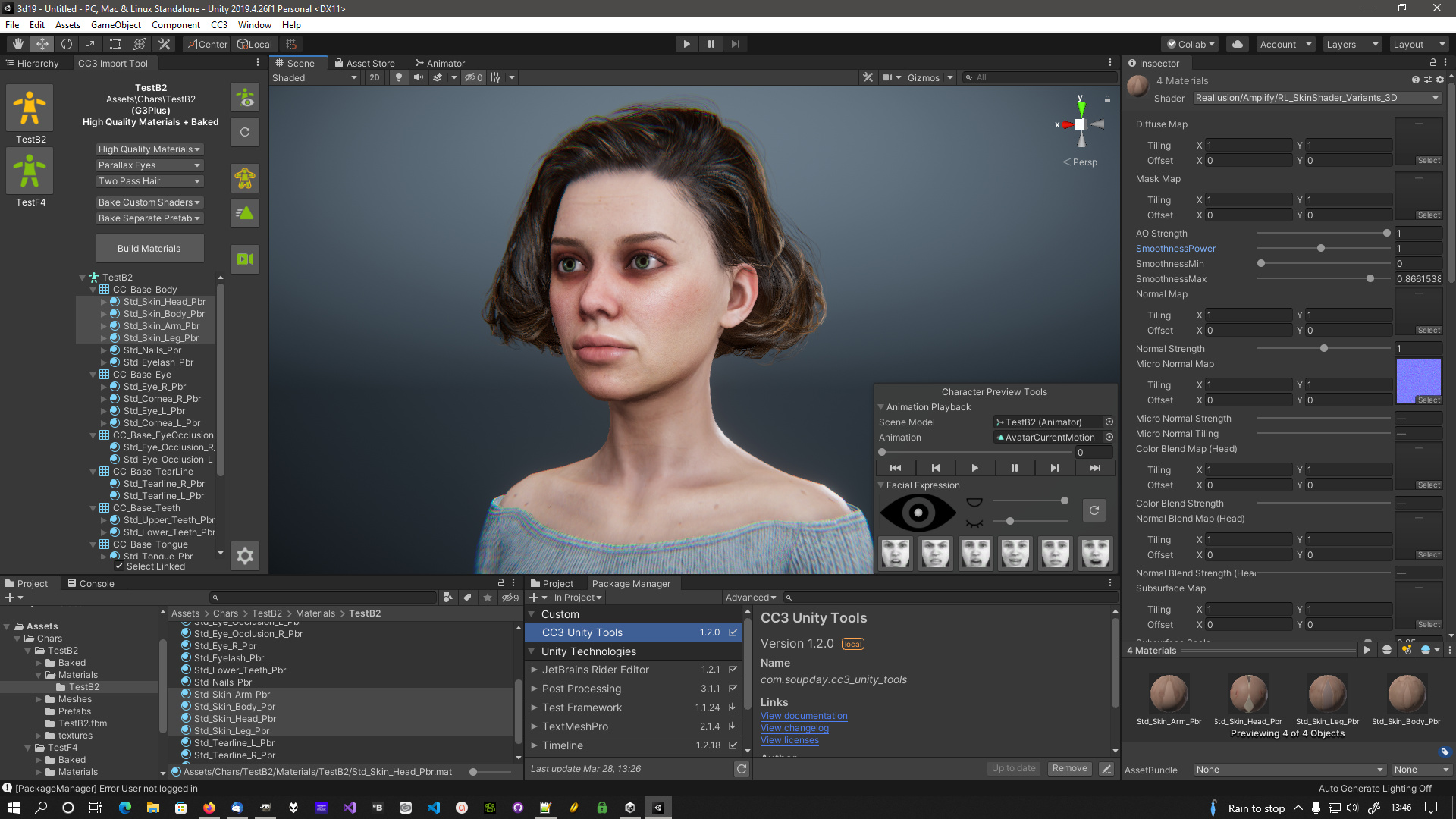Select the TestB2 character icon
This screenshot has width=1456, height=819.
pyautogui.click(x=30, y=108)
